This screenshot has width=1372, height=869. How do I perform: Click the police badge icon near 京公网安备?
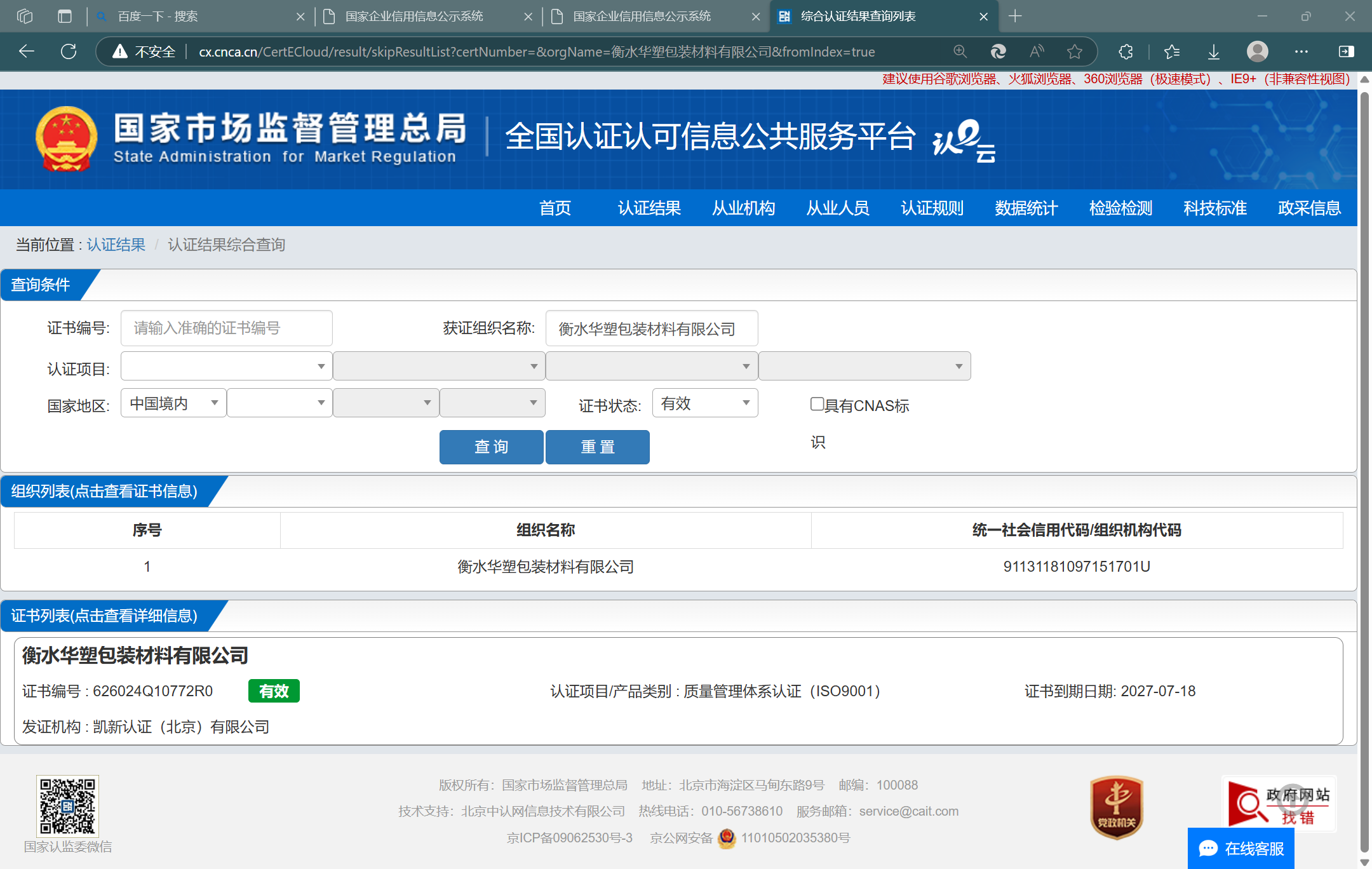(727, 838)
